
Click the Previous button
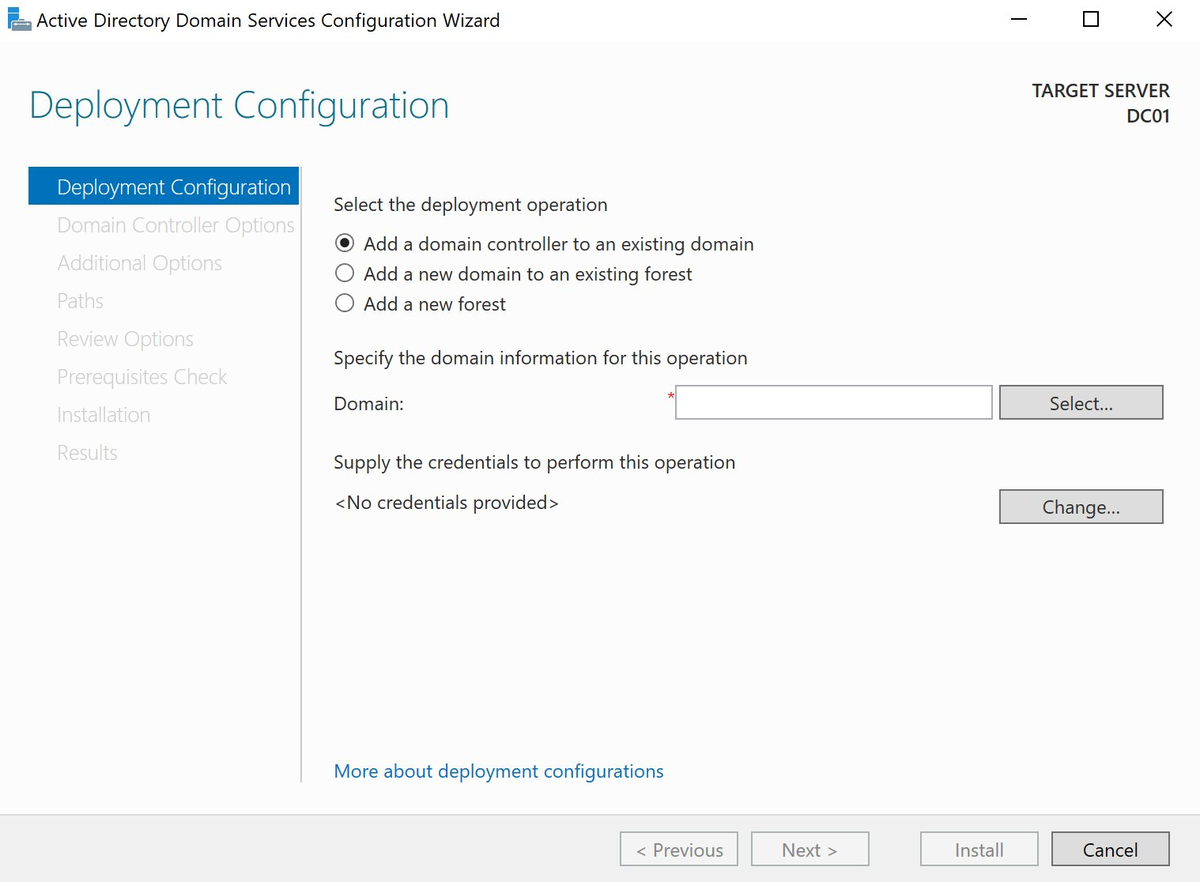[679, 849]
